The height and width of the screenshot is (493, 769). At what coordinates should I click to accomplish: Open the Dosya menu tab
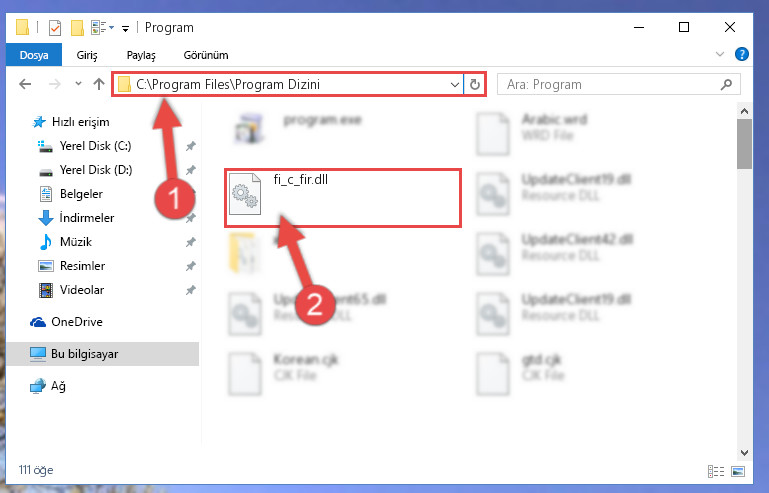point(34,55)
